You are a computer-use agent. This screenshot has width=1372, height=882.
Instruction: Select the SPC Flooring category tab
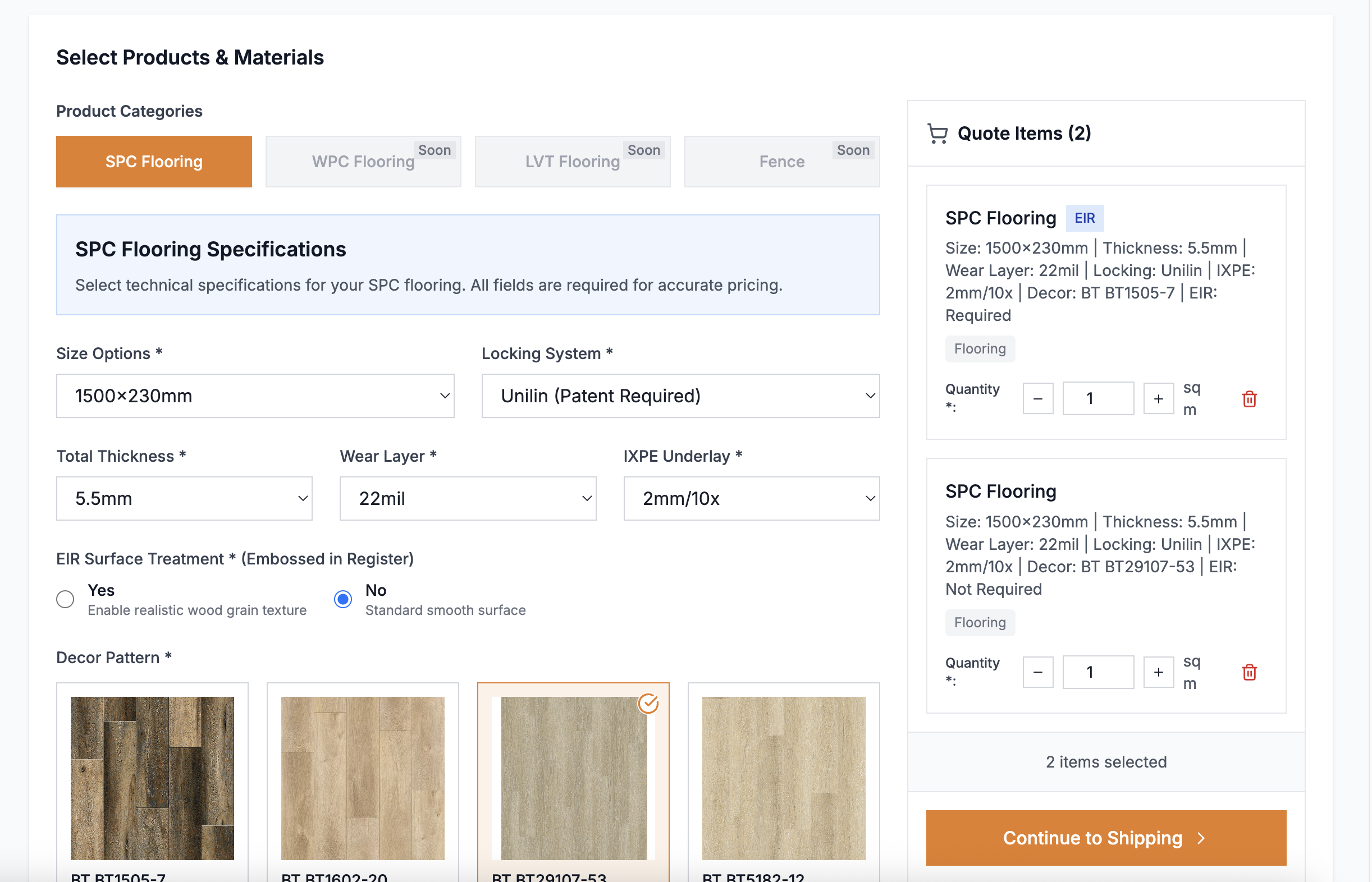click(153, 162)
